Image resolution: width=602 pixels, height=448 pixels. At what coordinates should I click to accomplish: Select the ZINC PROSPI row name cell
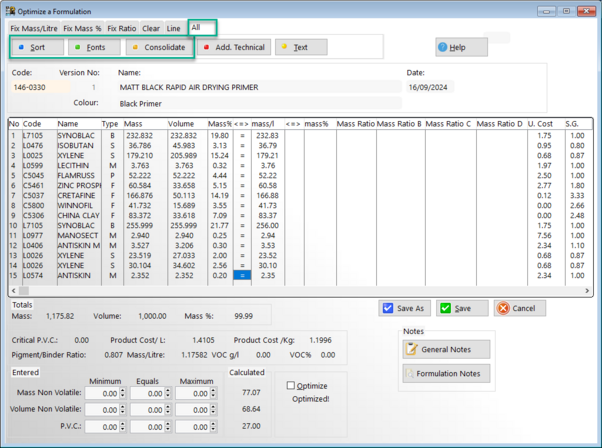click(x=79, y=185)
